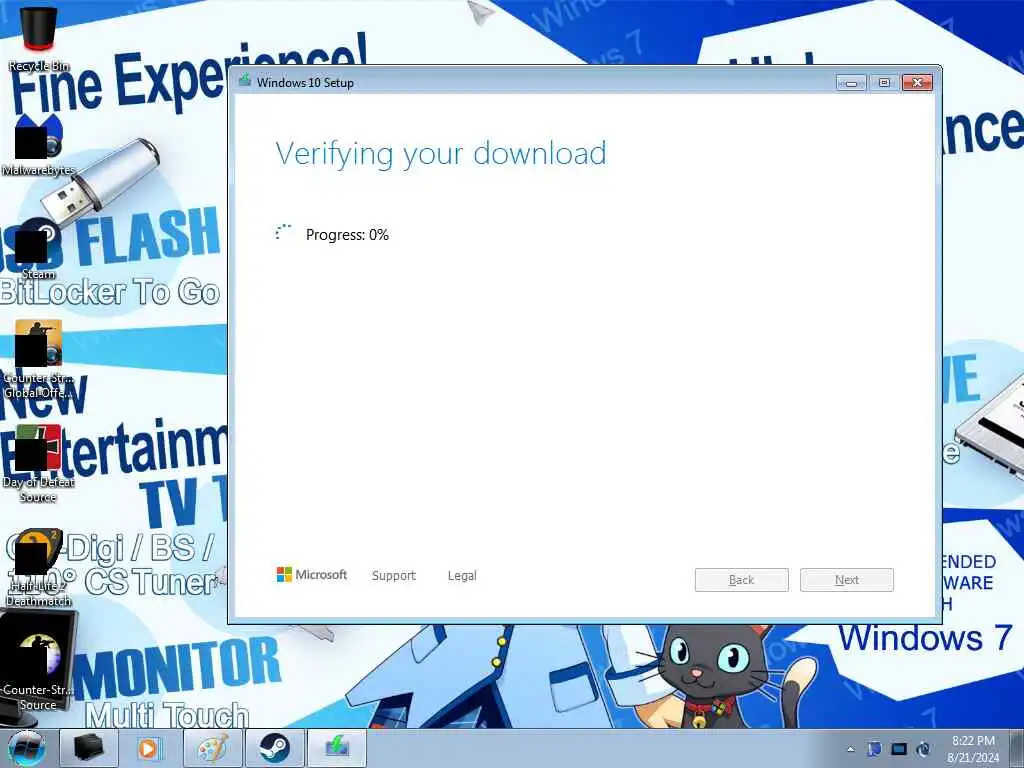Click the Verifying your download heading
Viewport: 1024px width, 768px height.
[x=441, y=154]
